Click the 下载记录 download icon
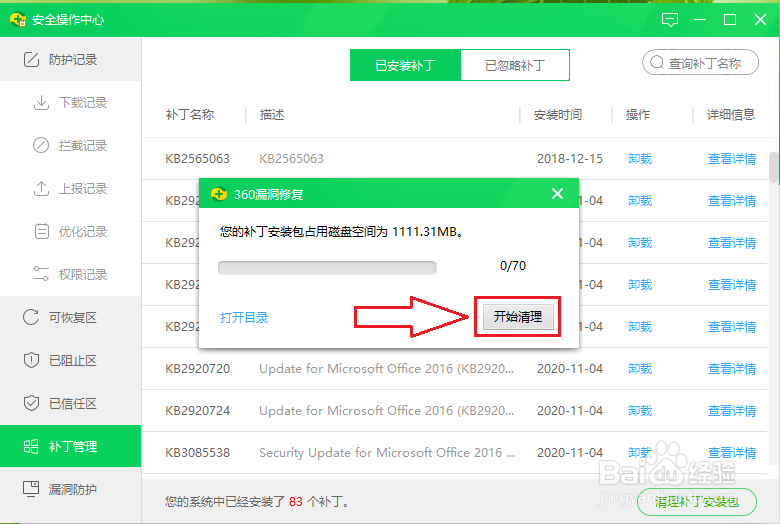 coord(41,103)
